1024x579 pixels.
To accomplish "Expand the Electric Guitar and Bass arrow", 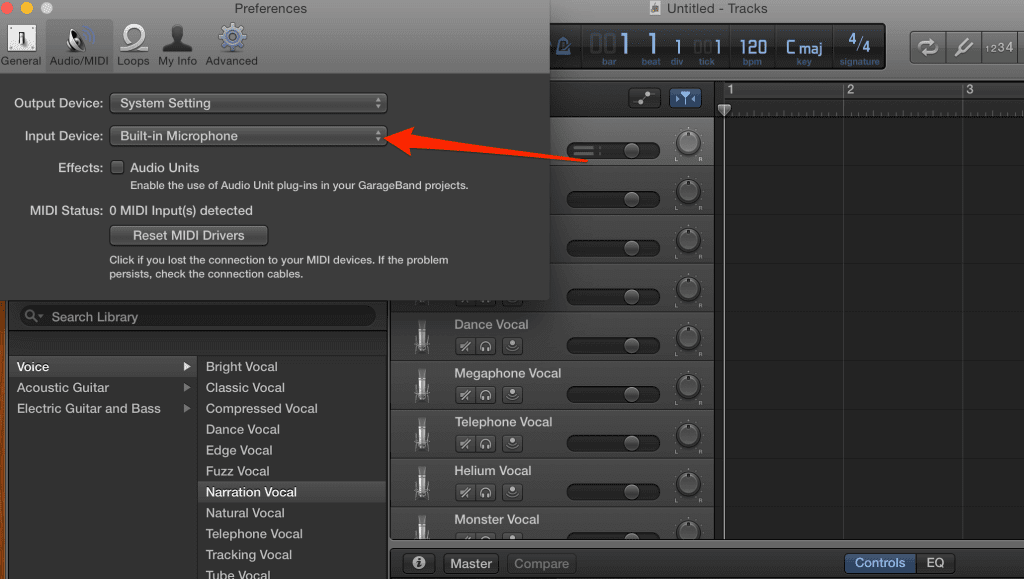I will [x=187, y=409].
